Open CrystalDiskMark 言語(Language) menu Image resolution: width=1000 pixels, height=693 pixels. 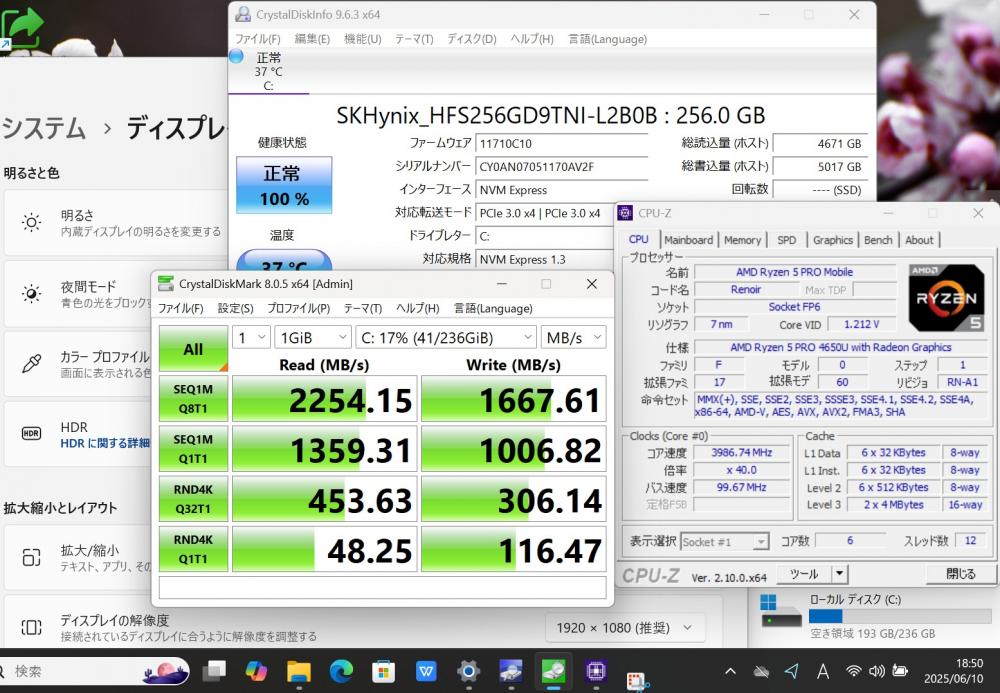coord(493,308)
